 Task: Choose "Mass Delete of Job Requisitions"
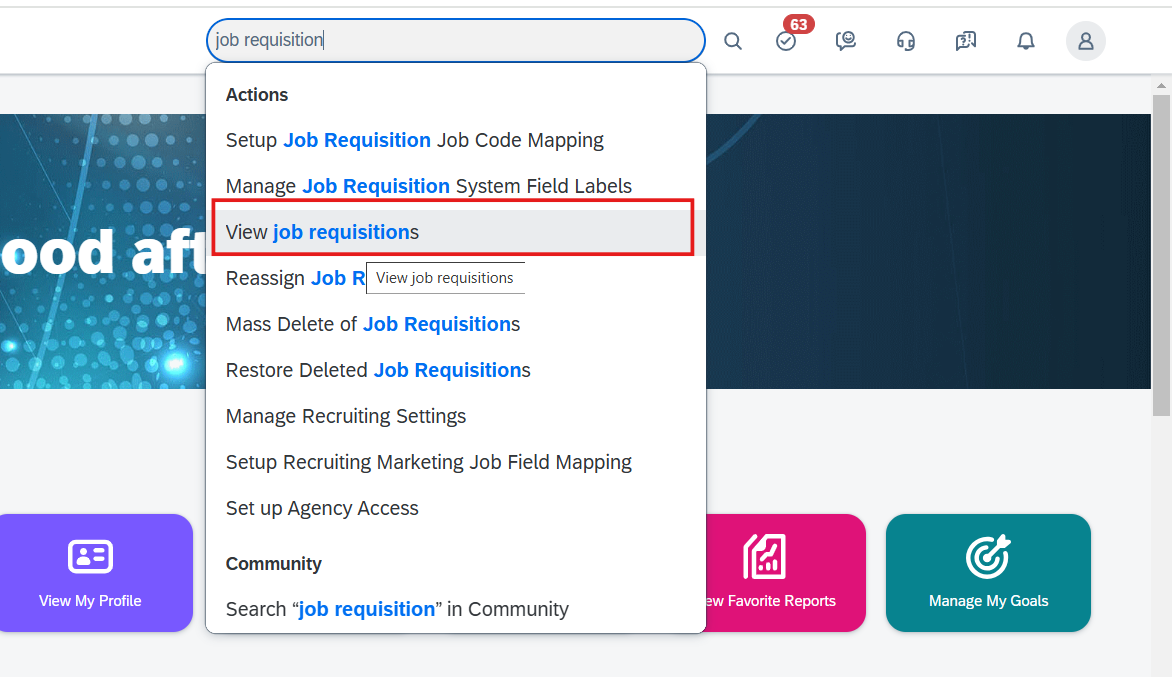[x=370, y=323]
